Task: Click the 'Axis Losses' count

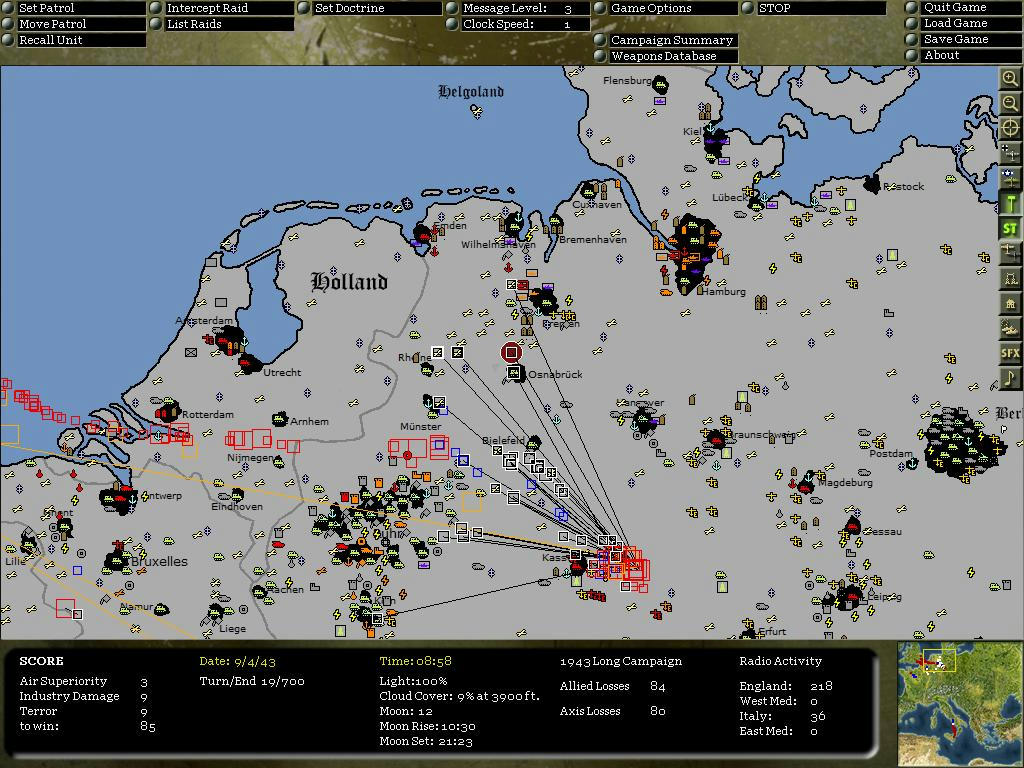Action: 658,711
